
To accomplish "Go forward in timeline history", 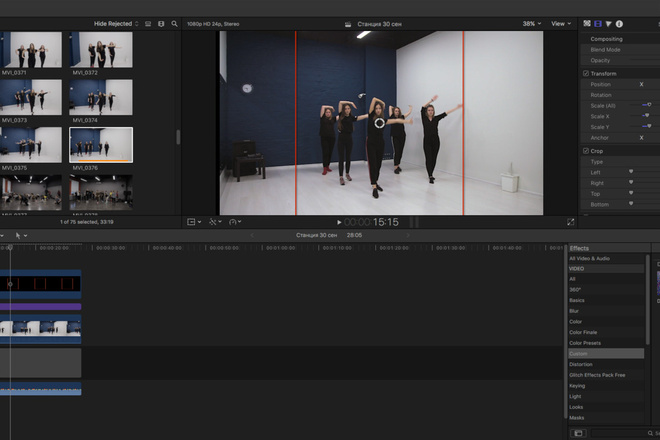I will click(407, 235).
